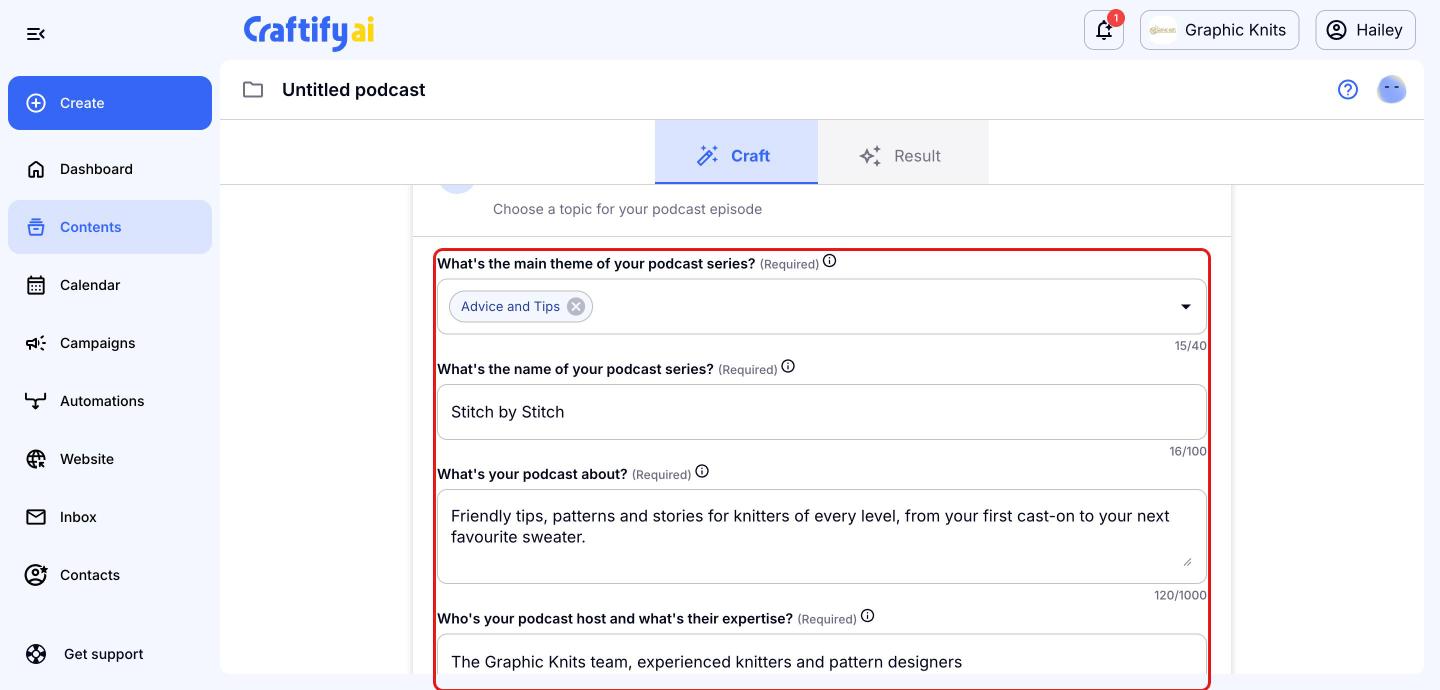This screenshot has height=690, width=1440.
Task: Click the podcast about text area
Action: click(x=822, y=536)
